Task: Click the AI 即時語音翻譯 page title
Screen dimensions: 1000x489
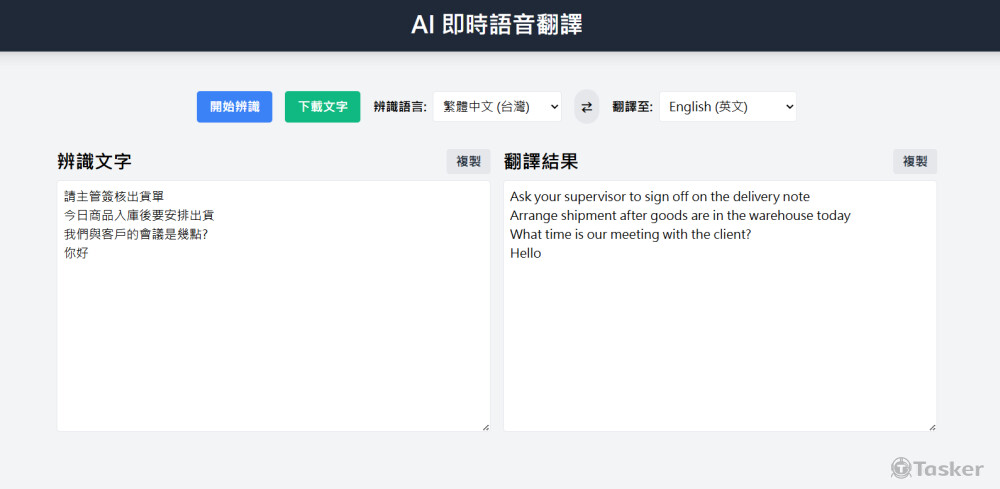Action: (x=497, y=25)
